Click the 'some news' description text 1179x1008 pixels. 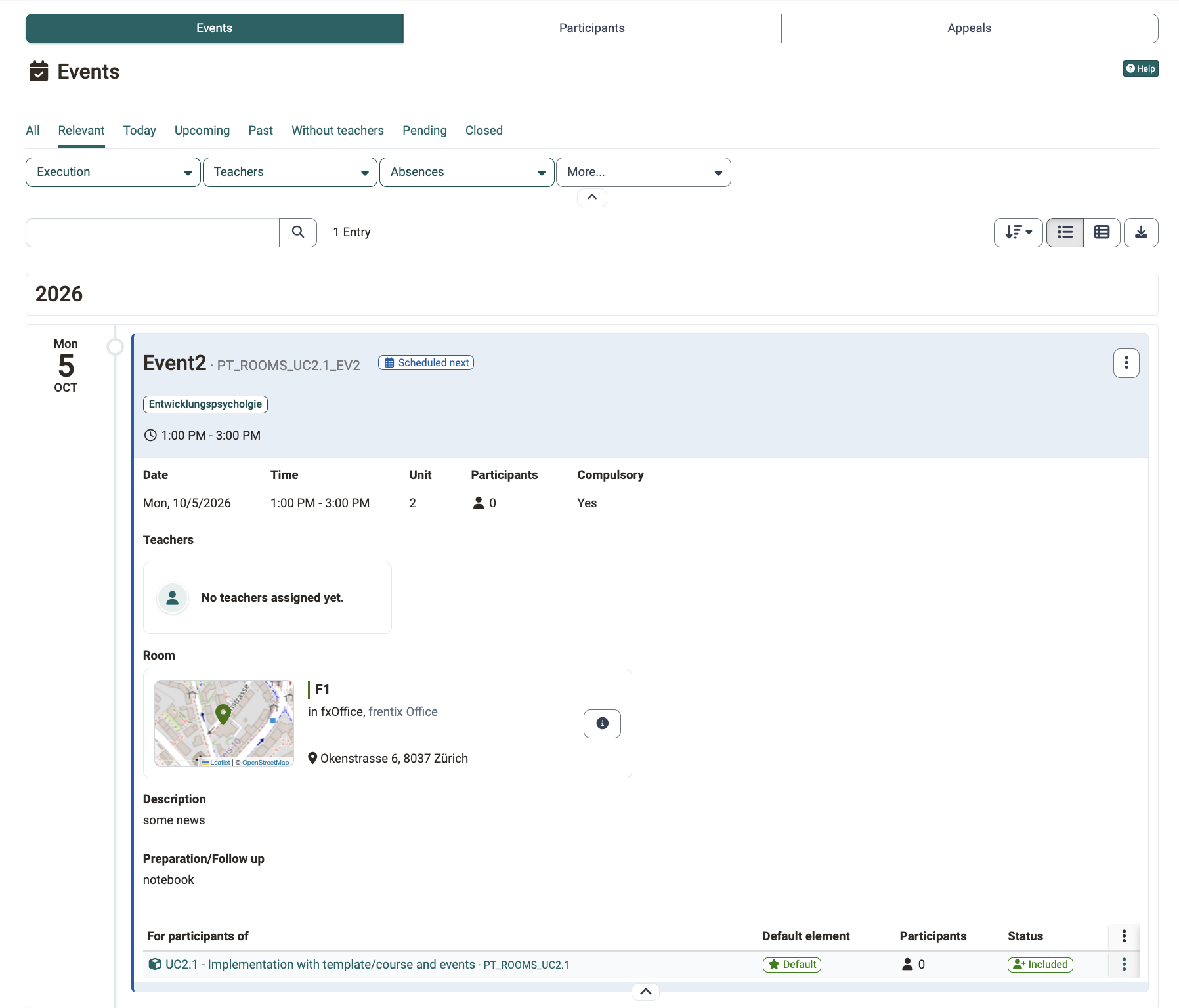(174, 820)
